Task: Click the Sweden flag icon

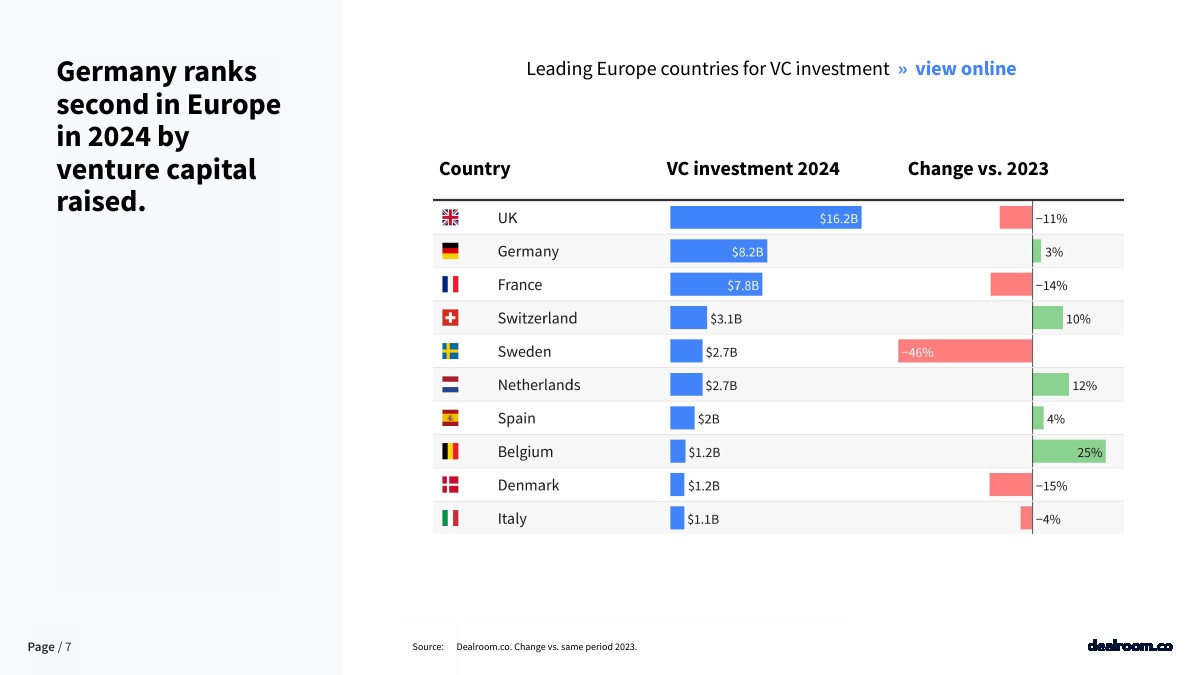Action: coord(450,351)
